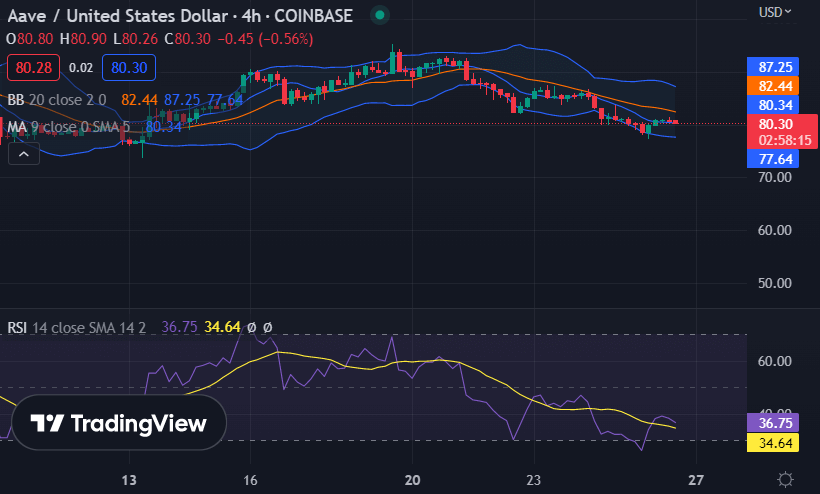820x494 pixels.
Task: Click the blue 80.30 buy price button
Action: [x=127, y=68]
